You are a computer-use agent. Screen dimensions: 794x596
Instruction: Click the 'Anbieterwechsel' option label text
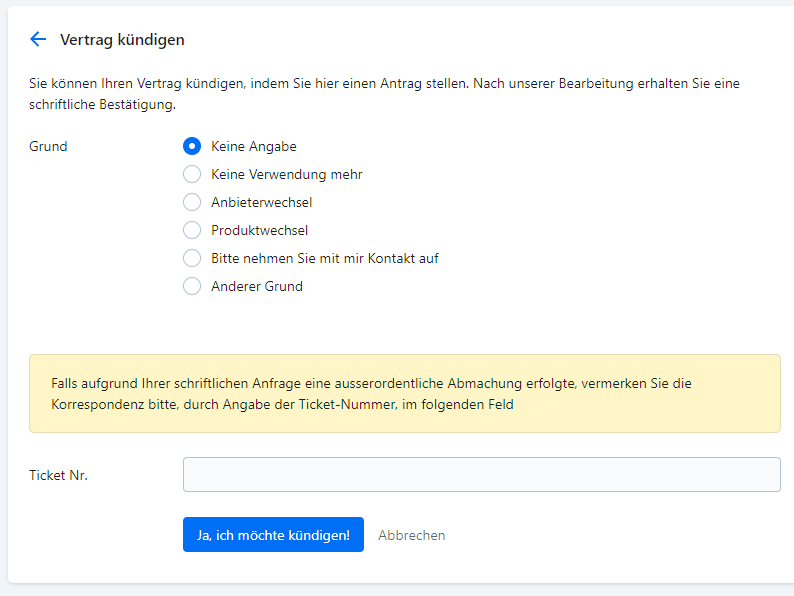(x=261, y=202)
